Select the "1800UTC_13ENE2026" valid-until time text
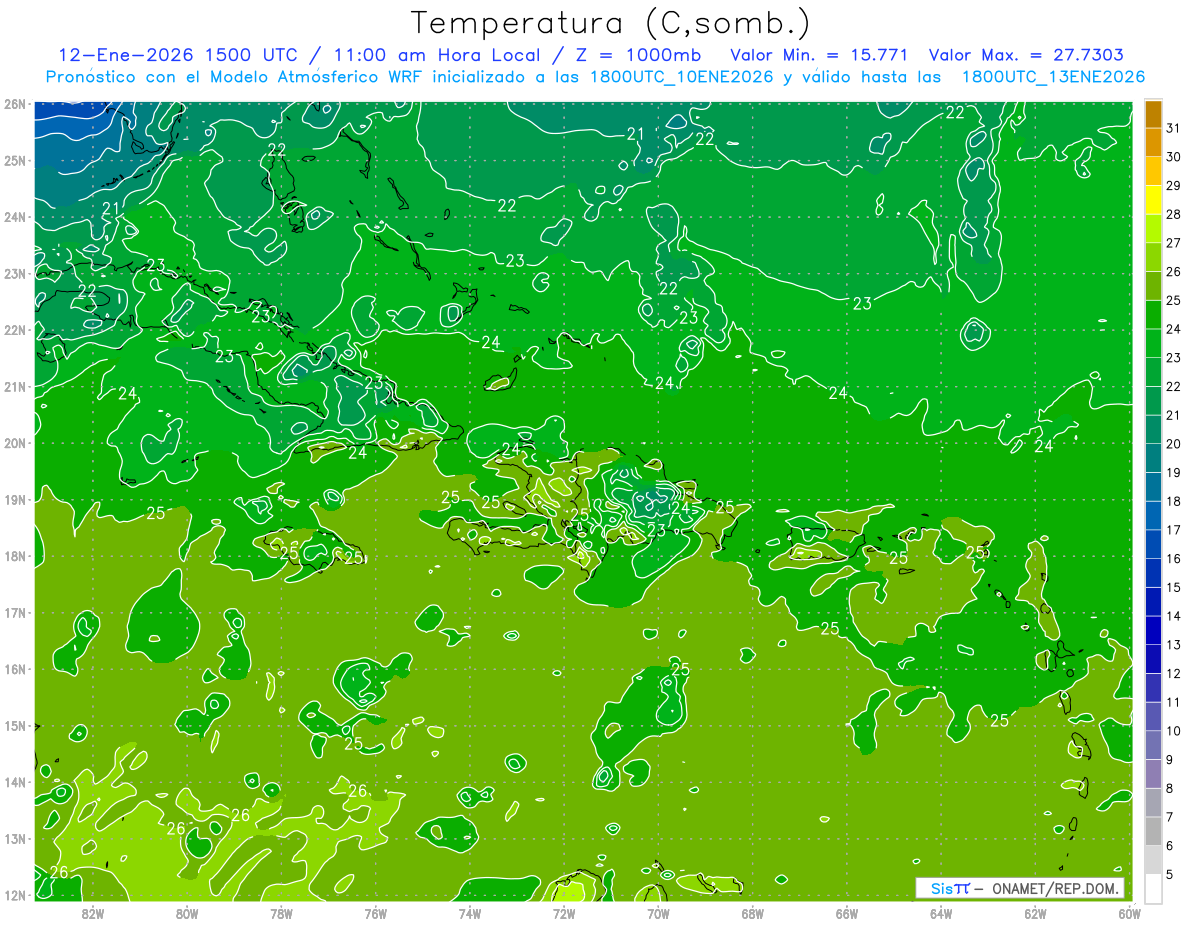This screenshot has width=1200, height=927. 1053,77
